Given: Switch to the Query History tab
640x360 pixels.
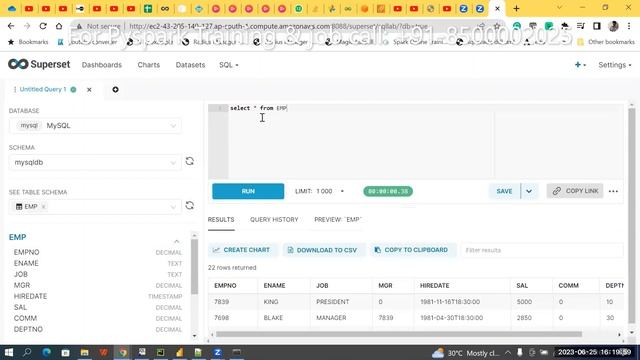Looking at the screenshot, I should [x=274, y=220].
